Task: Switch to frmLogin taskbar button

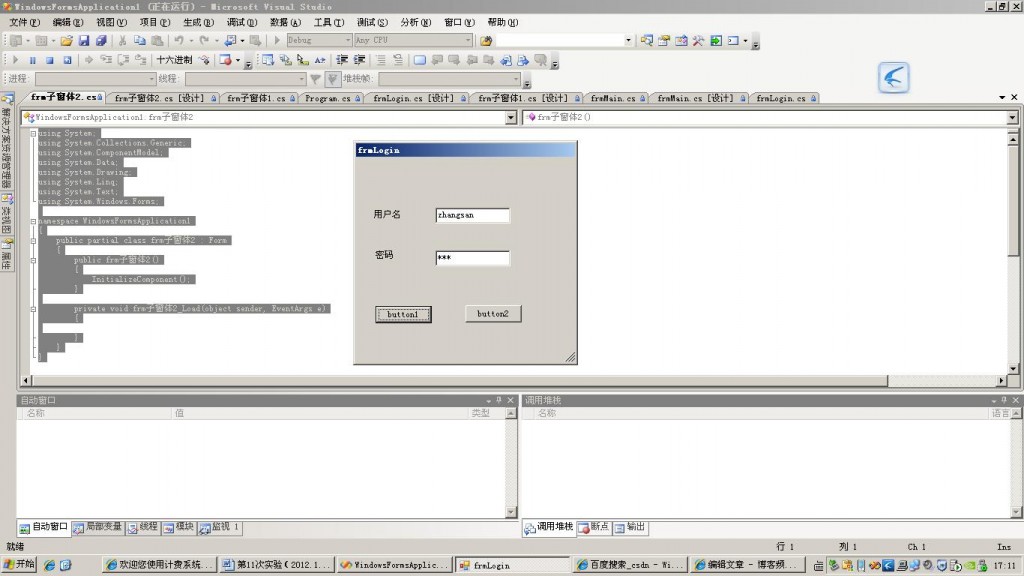Action: [x=512, y=565]
